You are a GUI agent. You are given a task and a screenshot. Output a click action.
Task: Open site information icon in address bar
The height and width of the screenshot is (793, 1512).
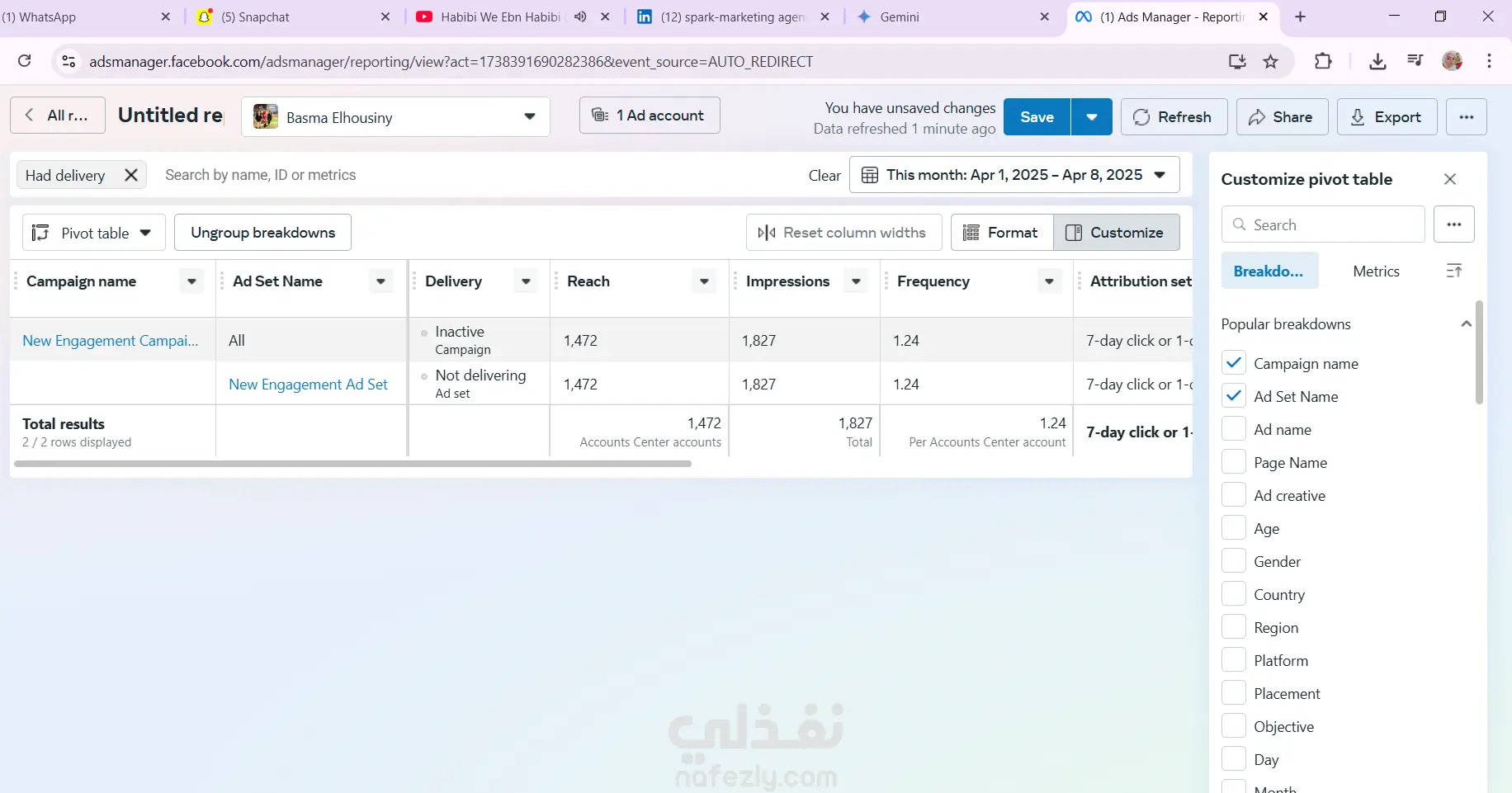click(x=69, y=61)
